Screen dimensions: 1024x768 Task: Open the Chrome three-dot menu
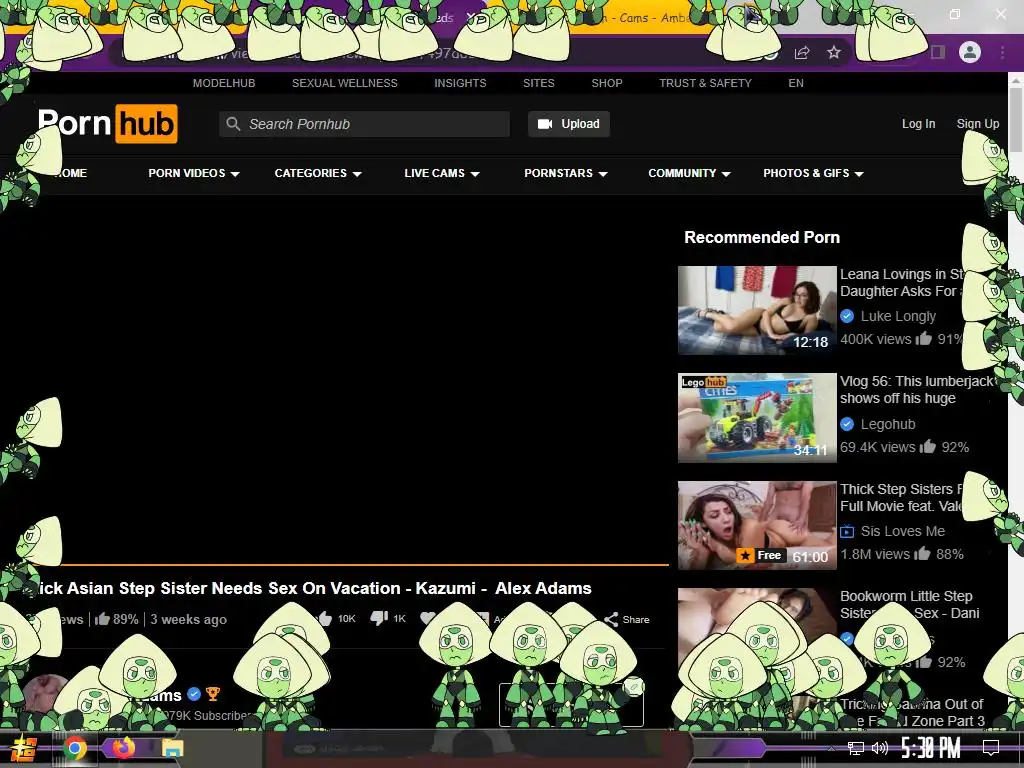coord(1002,52)
